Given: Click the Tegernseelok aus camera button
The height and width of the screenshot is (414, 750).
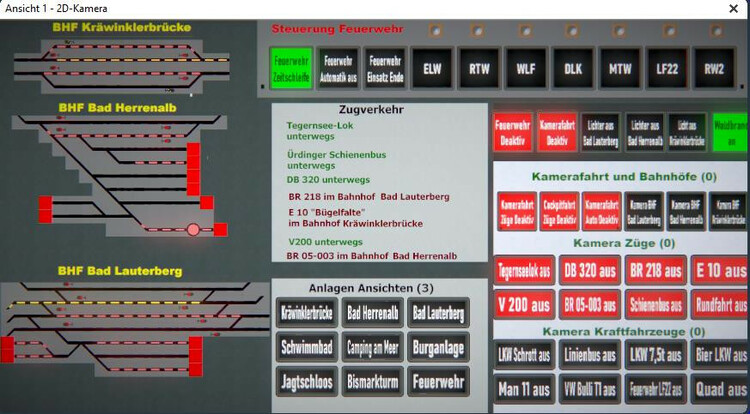Looking at the screenshot, I should click(524, 270).
